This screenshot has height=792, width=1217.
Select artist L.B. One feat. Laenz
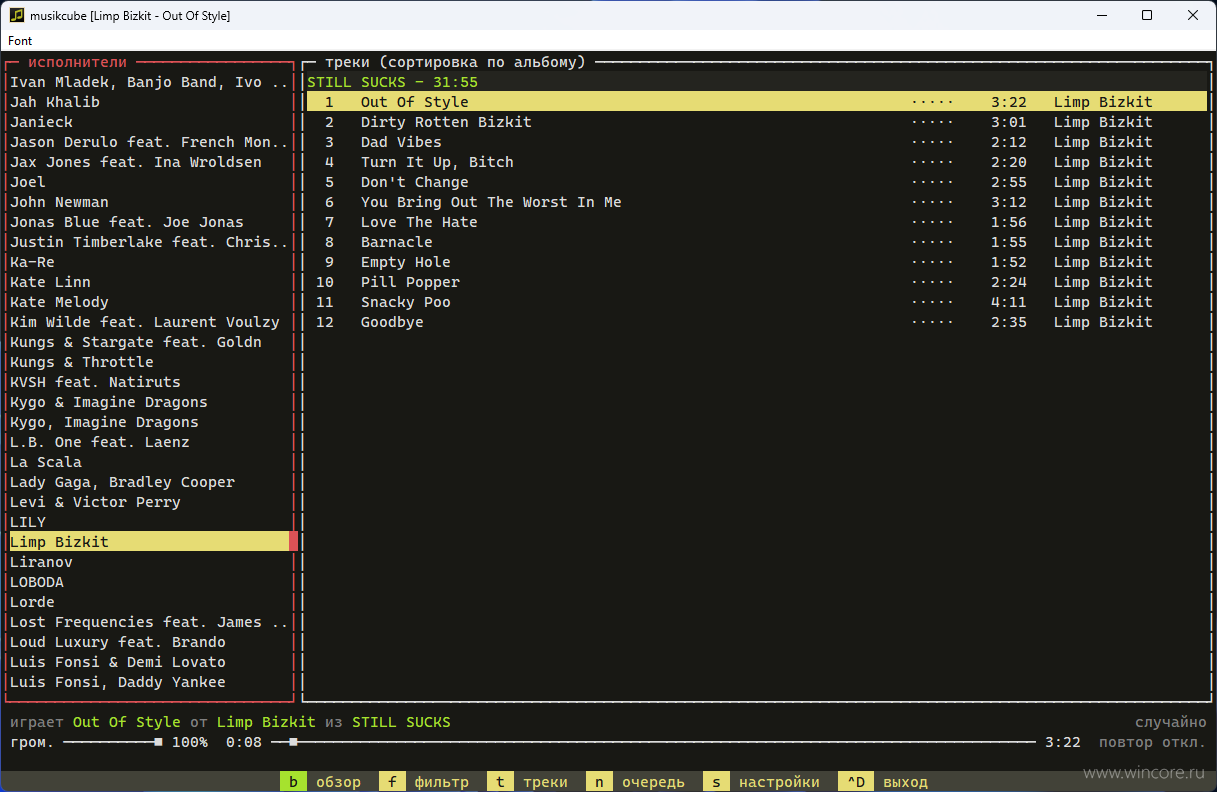pyautogui.click(x=148, y=442)
